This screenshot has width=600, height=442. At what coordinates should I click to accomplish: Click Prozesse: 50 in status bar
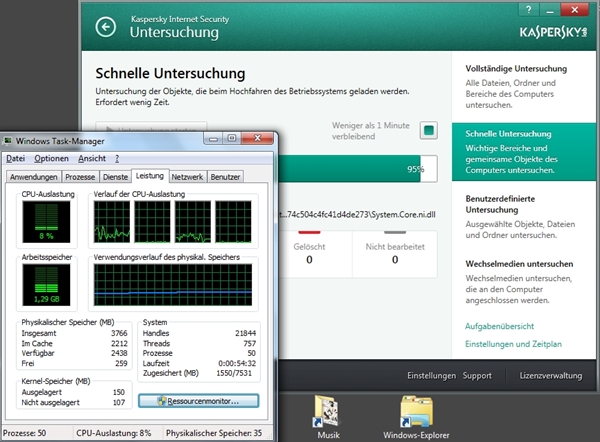click(24, 433)
